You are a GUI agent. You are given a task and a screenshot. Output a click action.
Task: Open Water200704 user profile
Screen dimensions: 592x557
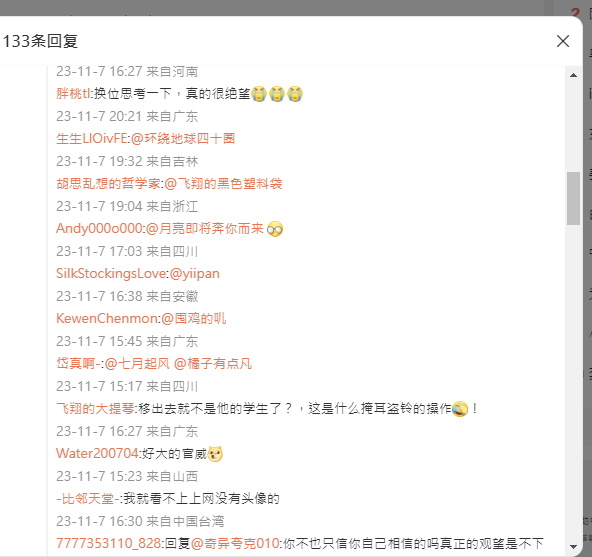pyautogui.click(x=97, y=453)
